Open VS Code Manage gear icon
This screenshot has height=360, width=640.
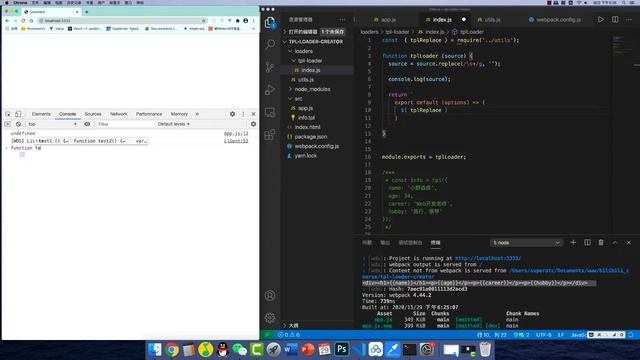tap(270, 318)
